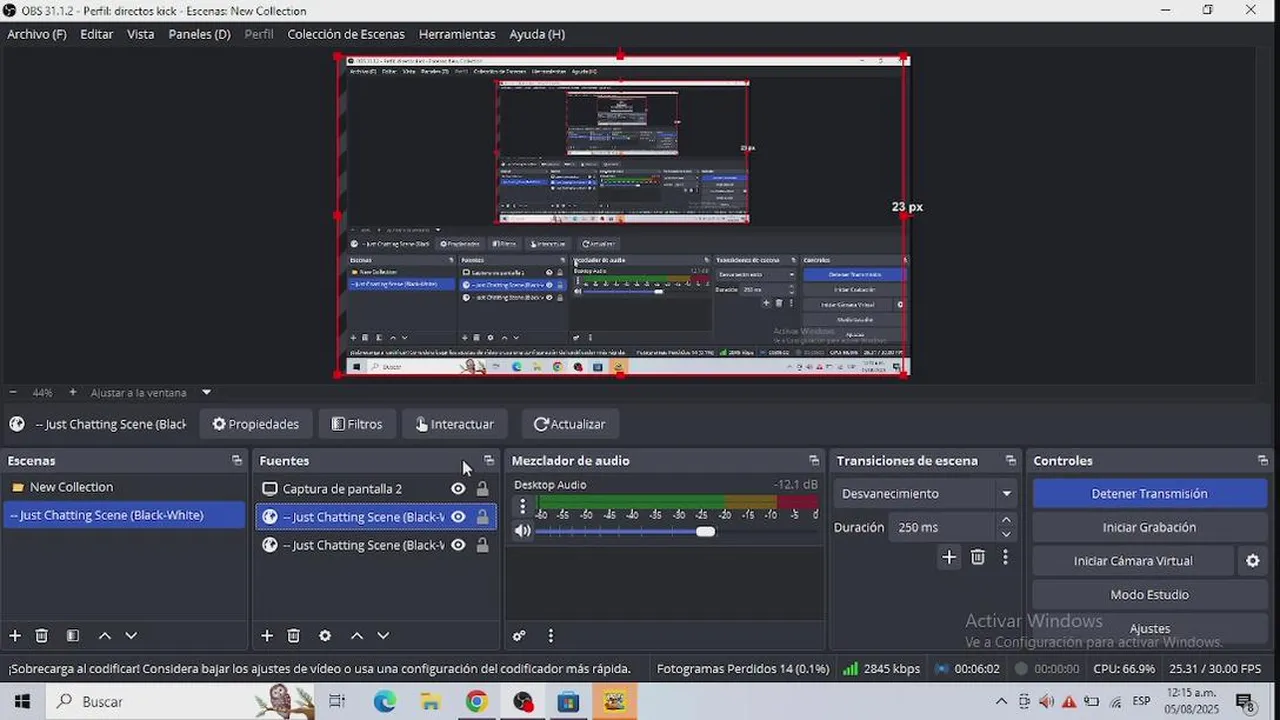Select New Collection in Escenas list
The width and height of the screenshot is (1280, 720).
click(x=124, y=487)
